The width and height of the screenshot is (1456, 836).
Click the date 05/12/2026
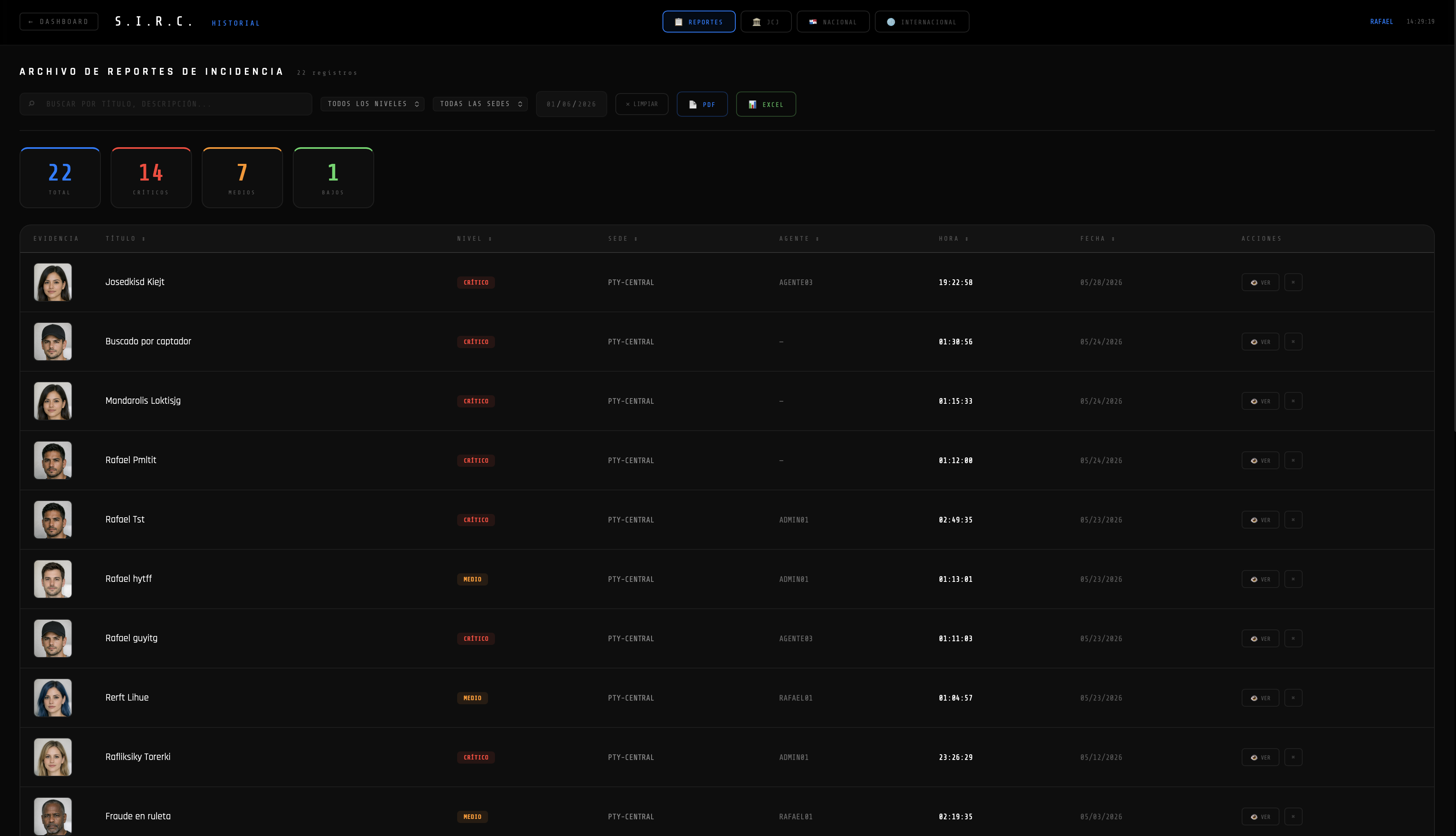click(x=1101, y=758)
